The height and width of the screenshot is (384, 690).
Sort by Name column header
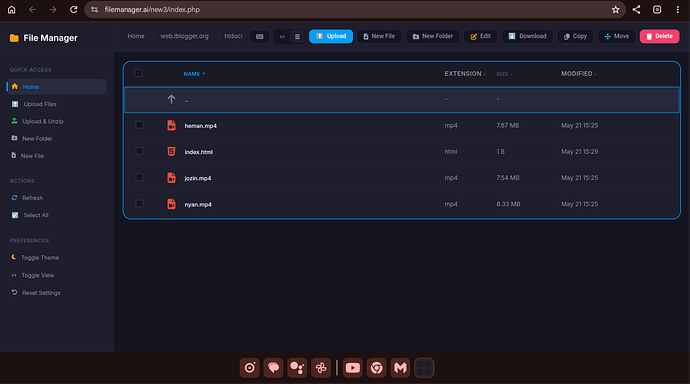(194, 74)
